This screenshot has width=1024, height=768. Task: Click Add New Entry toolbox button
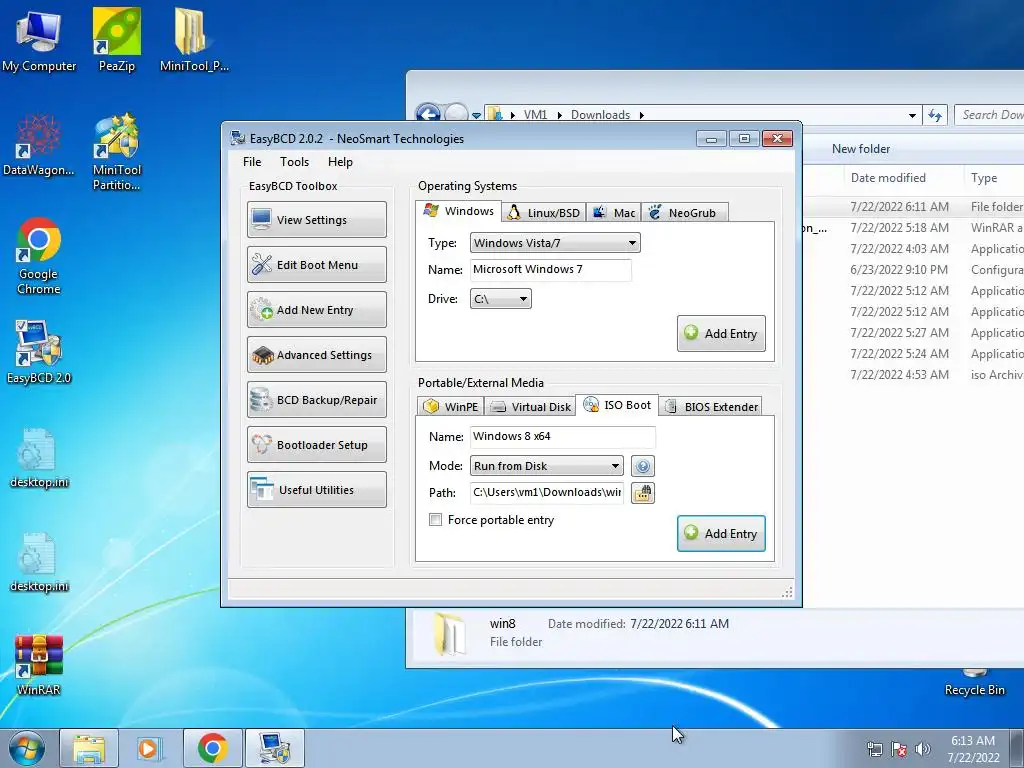point(317,310)
